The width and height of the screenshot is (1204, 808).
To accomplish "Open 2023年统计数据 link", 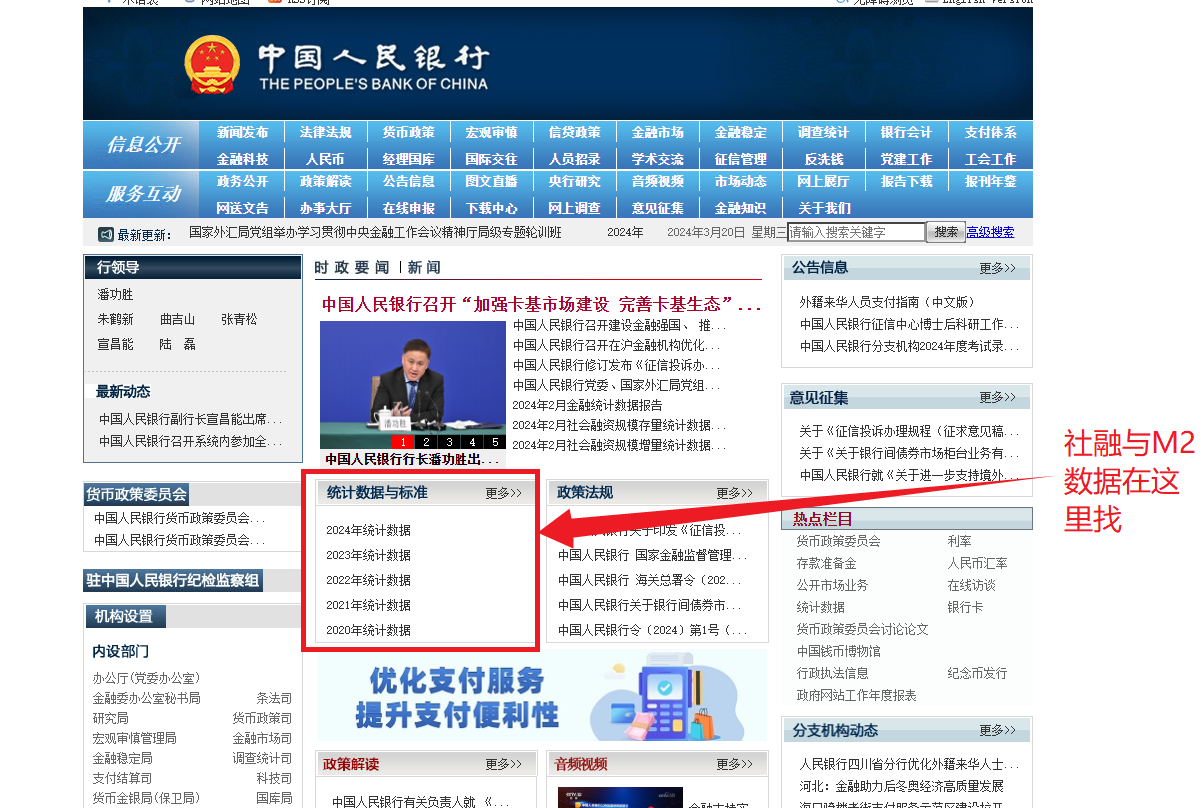I will coord(368,555).
